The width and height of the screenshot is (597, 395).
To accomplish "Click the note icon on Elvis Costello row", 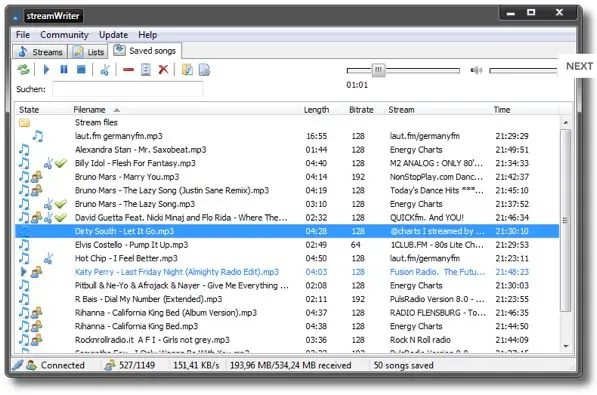I will (x=24, y=245).
